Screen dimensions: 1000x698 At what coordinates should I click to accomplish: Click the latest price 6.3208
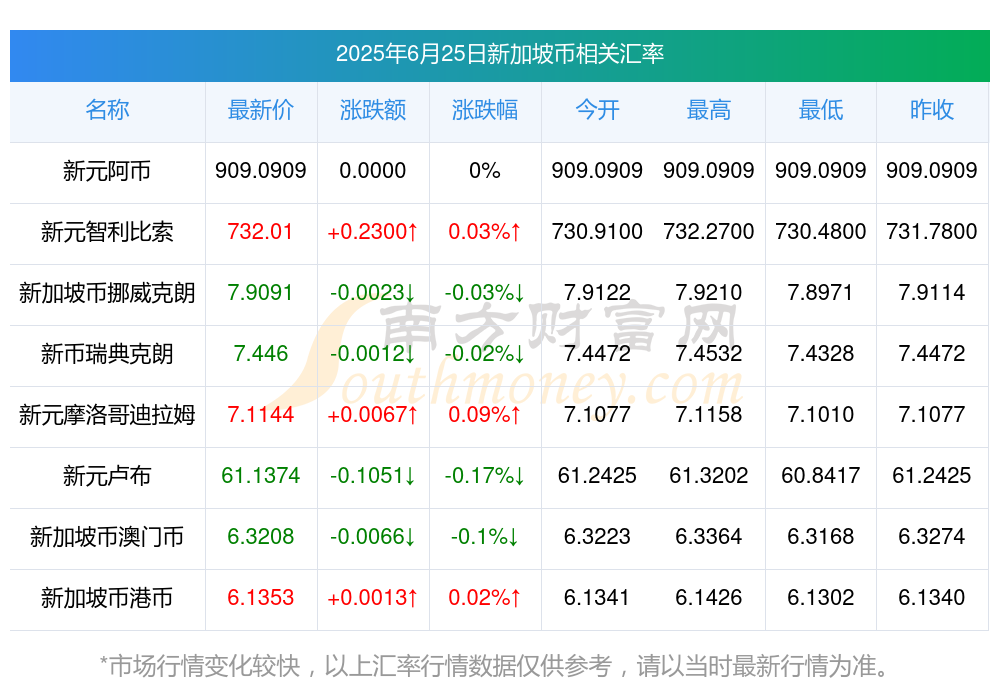tap(260, 537)
